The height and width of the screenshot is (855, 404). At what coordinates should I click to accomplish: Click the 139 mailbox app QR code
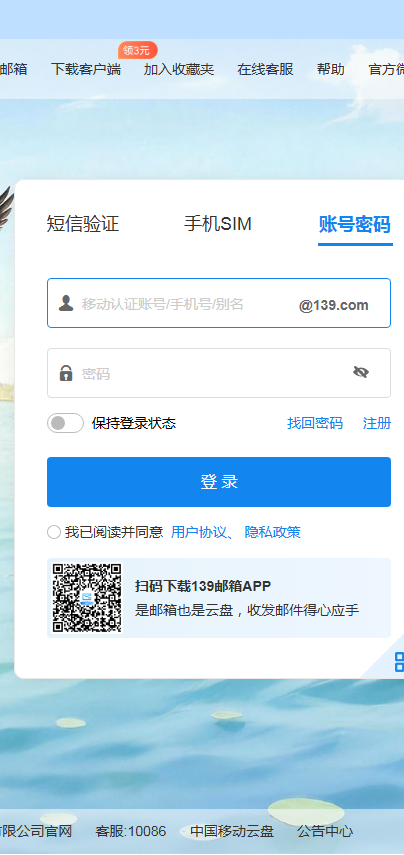(87, 598)
